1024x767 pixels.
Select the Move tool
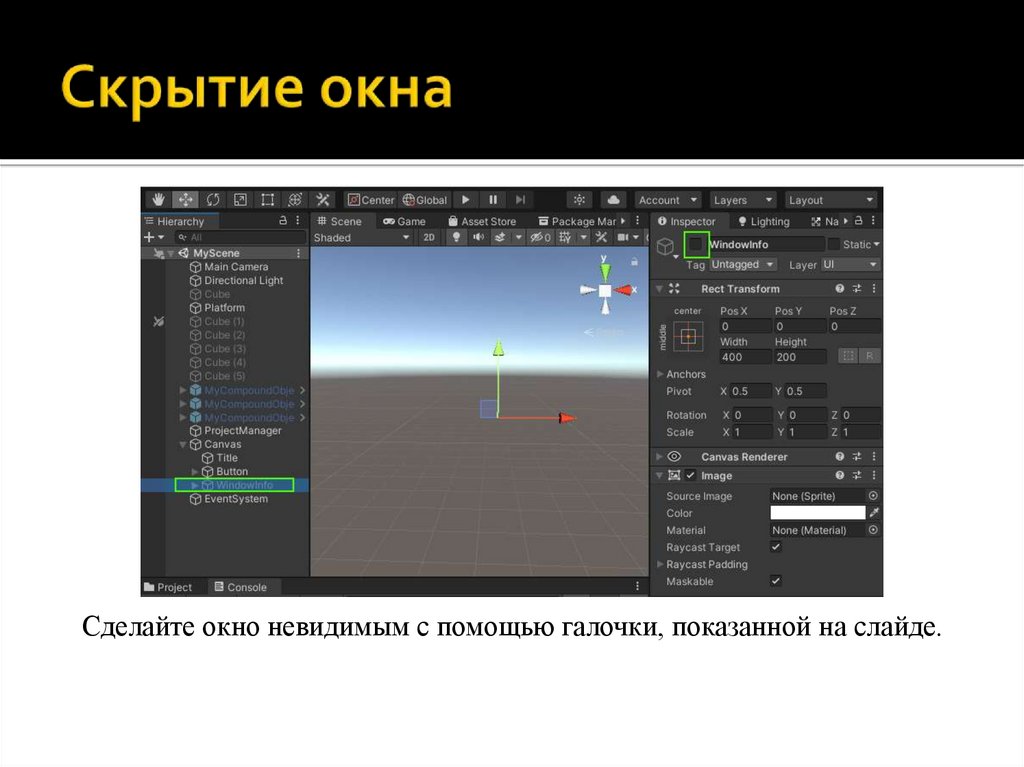point(185,200)
